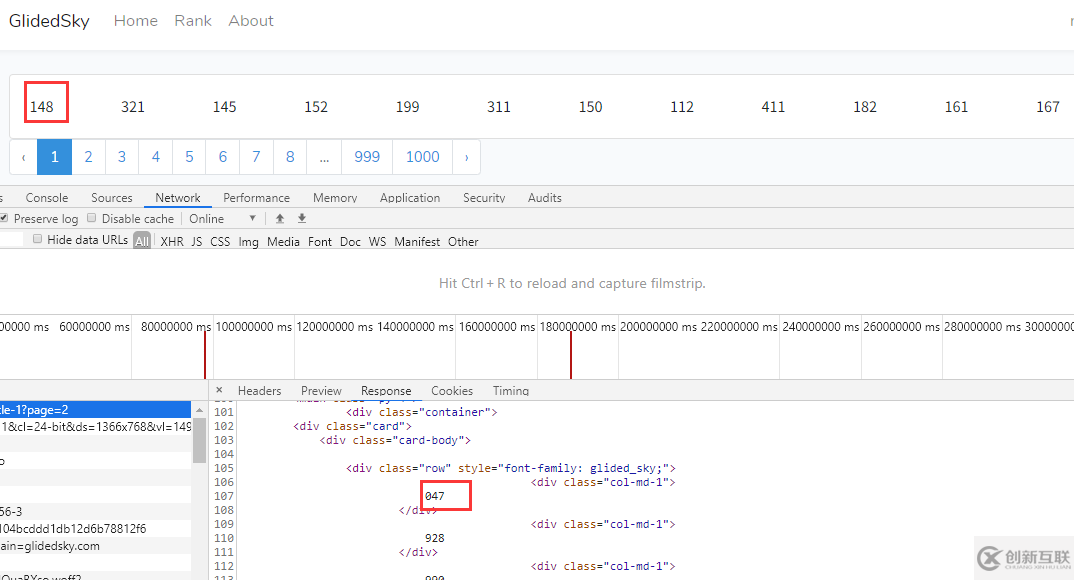The height and width of the screenshot is (580, 1074).
Task: Filter requests by Doc
Action: click(350, 241)
